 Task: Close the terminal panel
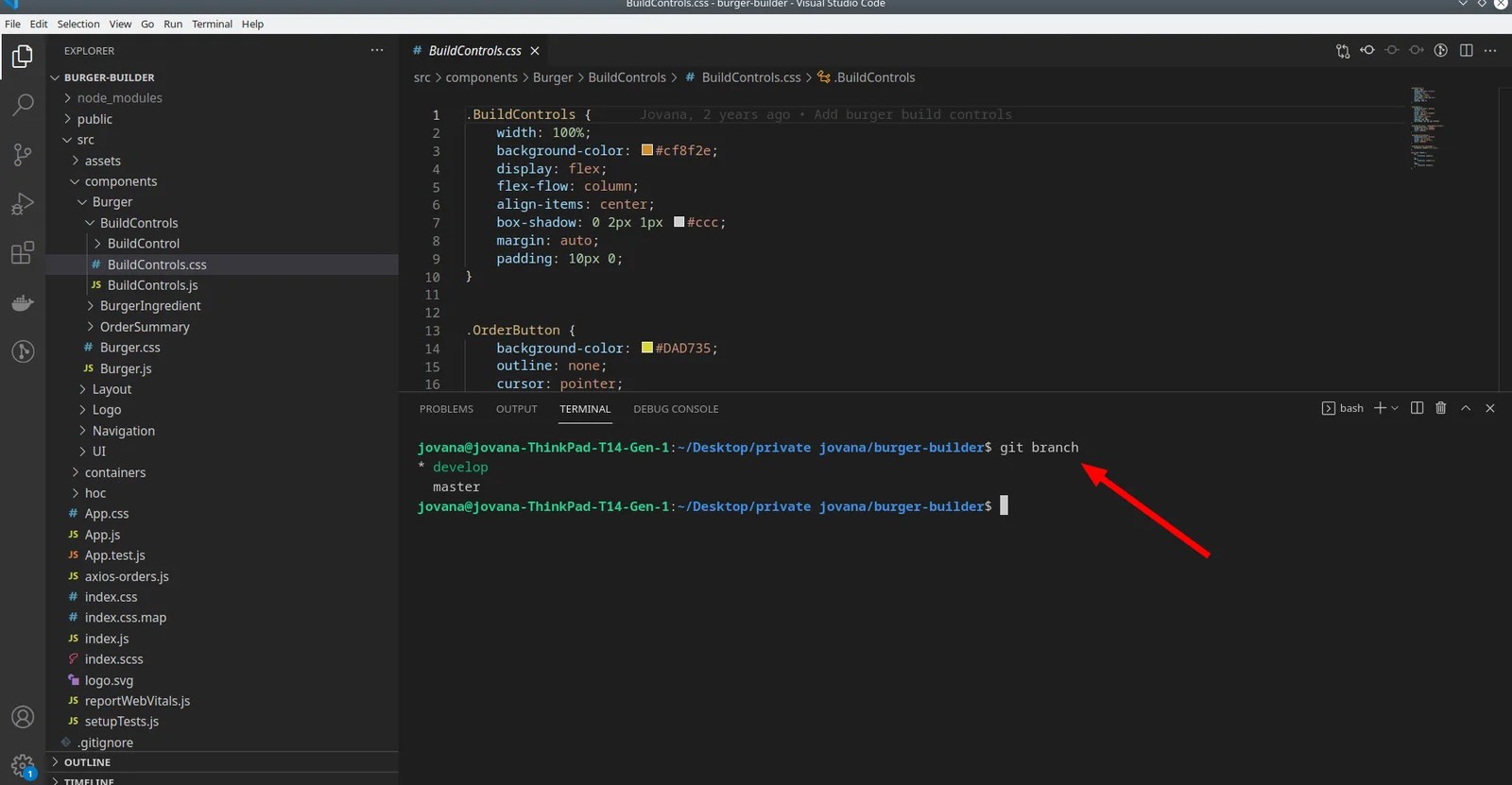[1490, 408]
